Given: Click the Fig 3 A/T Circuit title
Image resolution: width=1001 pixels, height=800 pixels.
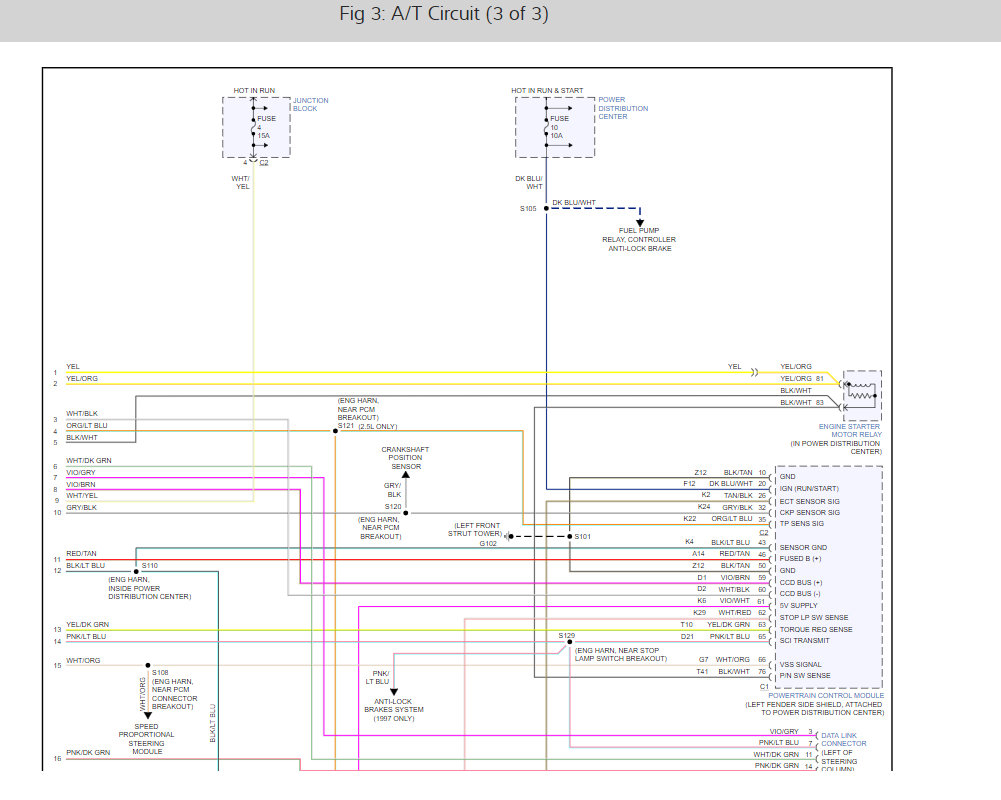Looking at the screenshot, I should click(x=443, y=15).
